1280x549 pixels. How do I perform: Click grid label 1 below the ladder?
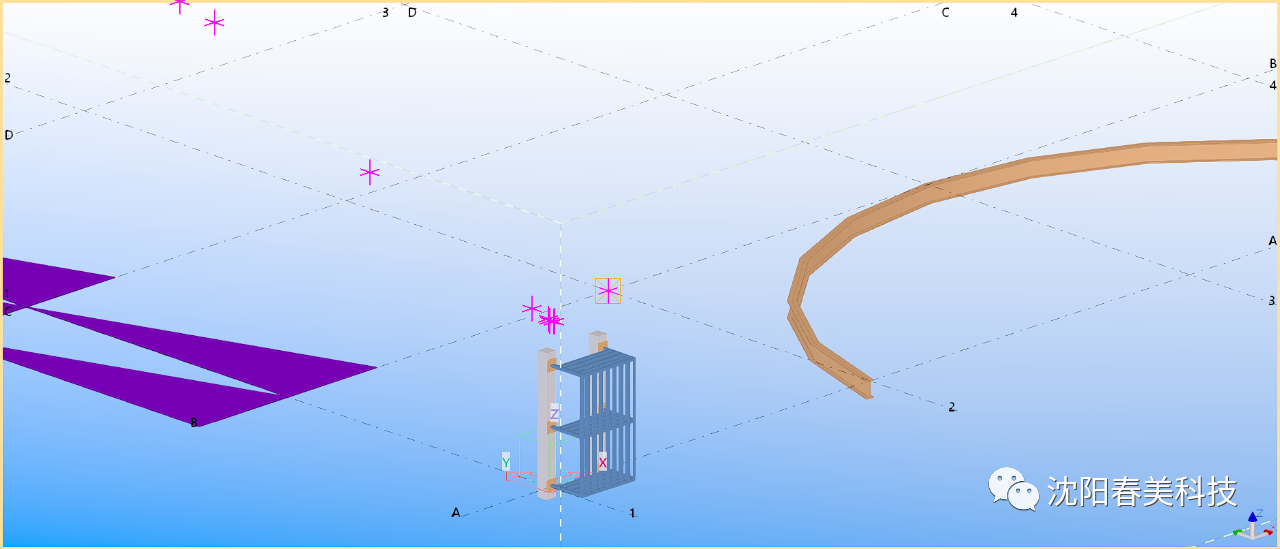632,513
